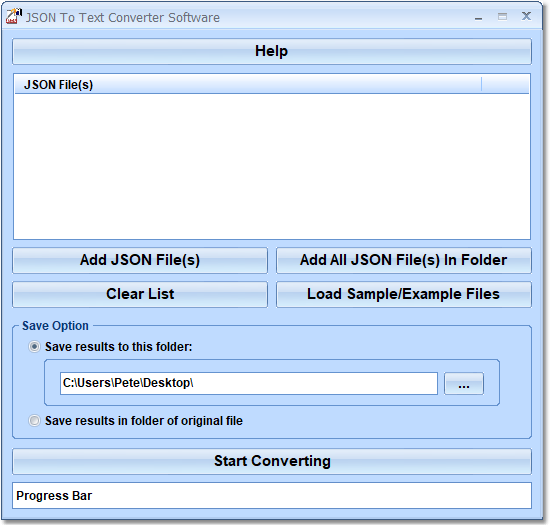Viewport: 550px width, 527px height.
Task: Open the Help button
Action: pyautogui.click(x=272, y=51)
